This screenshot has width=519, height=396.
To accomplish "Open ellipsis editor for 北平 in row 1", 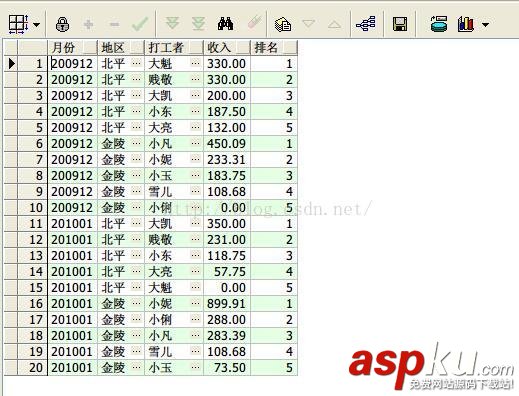I will (136, 62).
